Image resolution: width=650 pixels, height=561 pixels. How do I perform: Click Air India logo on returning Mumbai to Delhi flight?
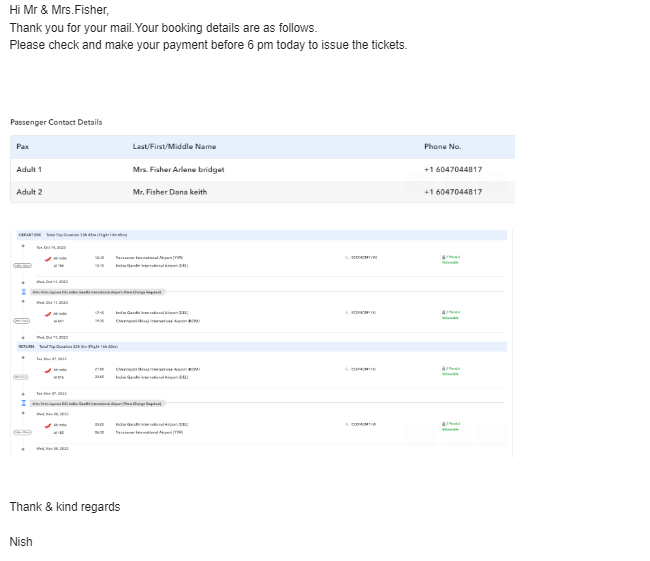[47, 369]
